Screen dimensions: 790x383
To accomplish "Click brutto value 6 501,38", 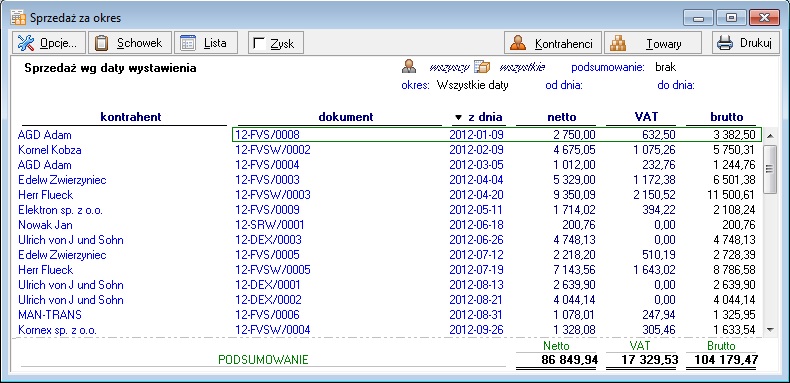I will (x=734, y=180).
